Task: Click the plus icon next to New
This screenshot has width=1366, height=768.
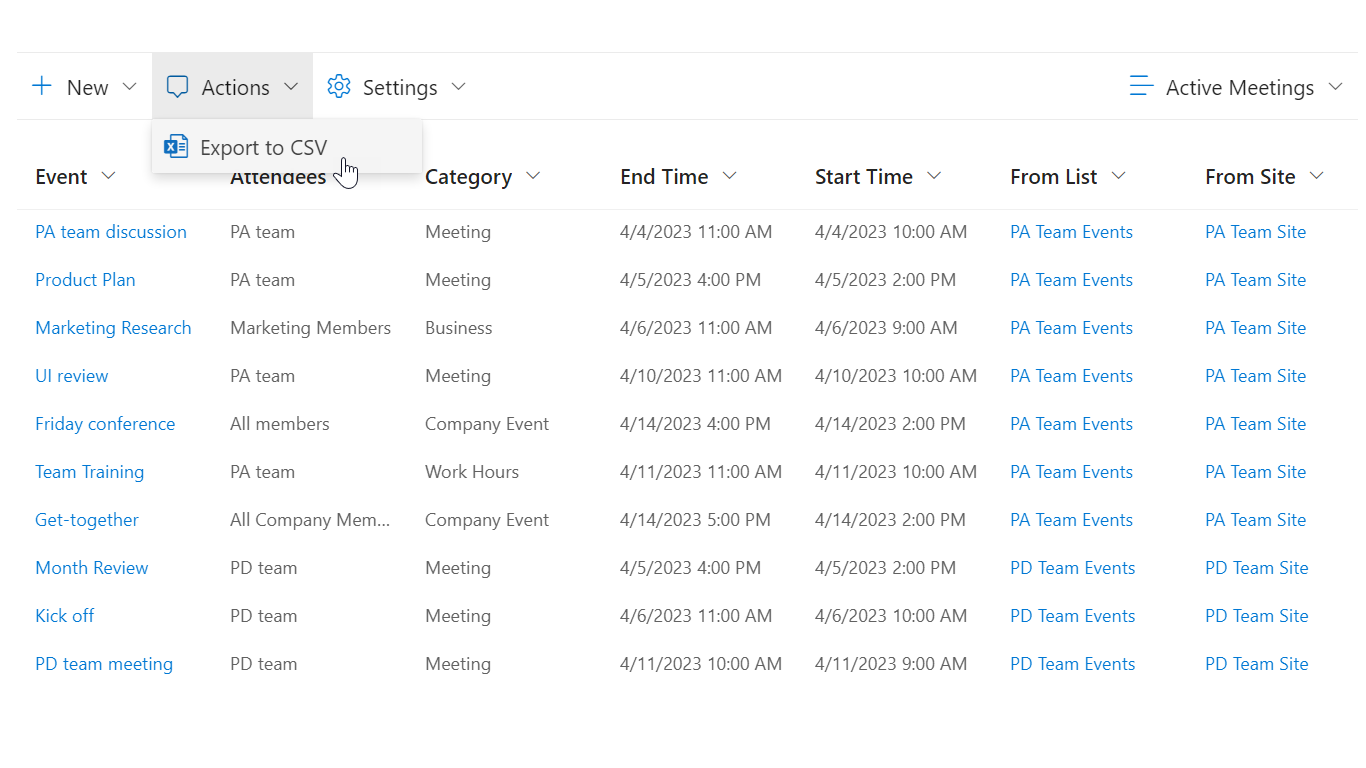Action: pyautogui.click(x=42, y=86)
